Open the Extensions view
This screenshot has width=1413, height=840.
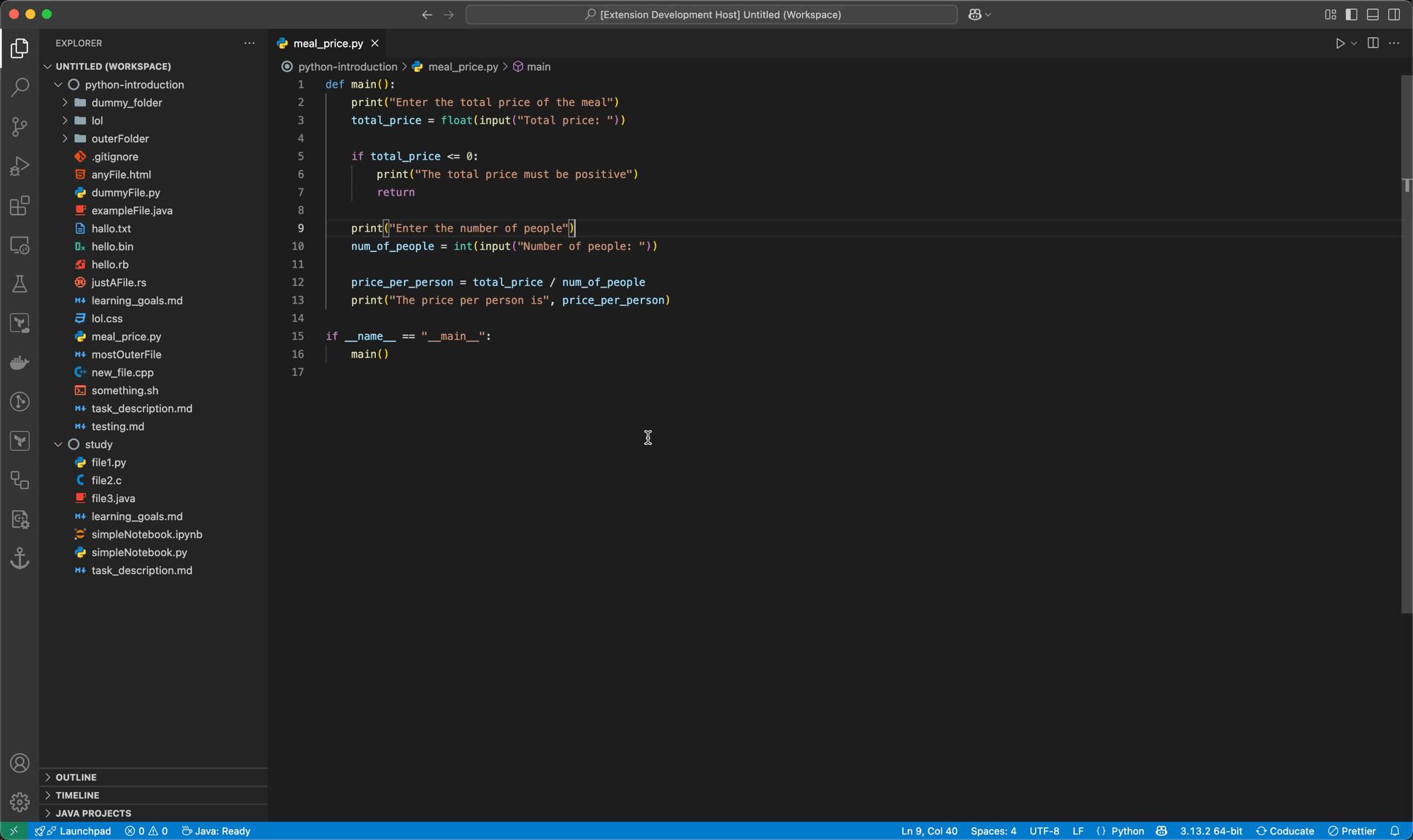tap(20, 206)
